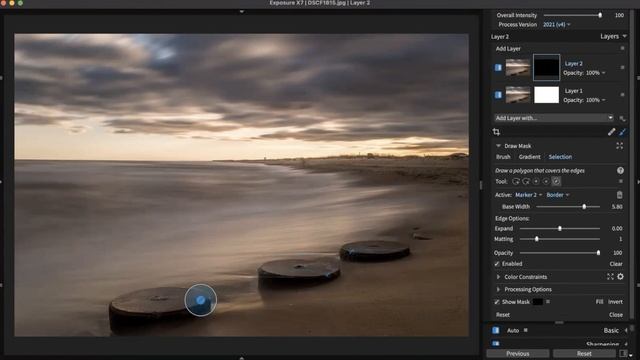Select the mask brush tool icon

pos(622,132)
